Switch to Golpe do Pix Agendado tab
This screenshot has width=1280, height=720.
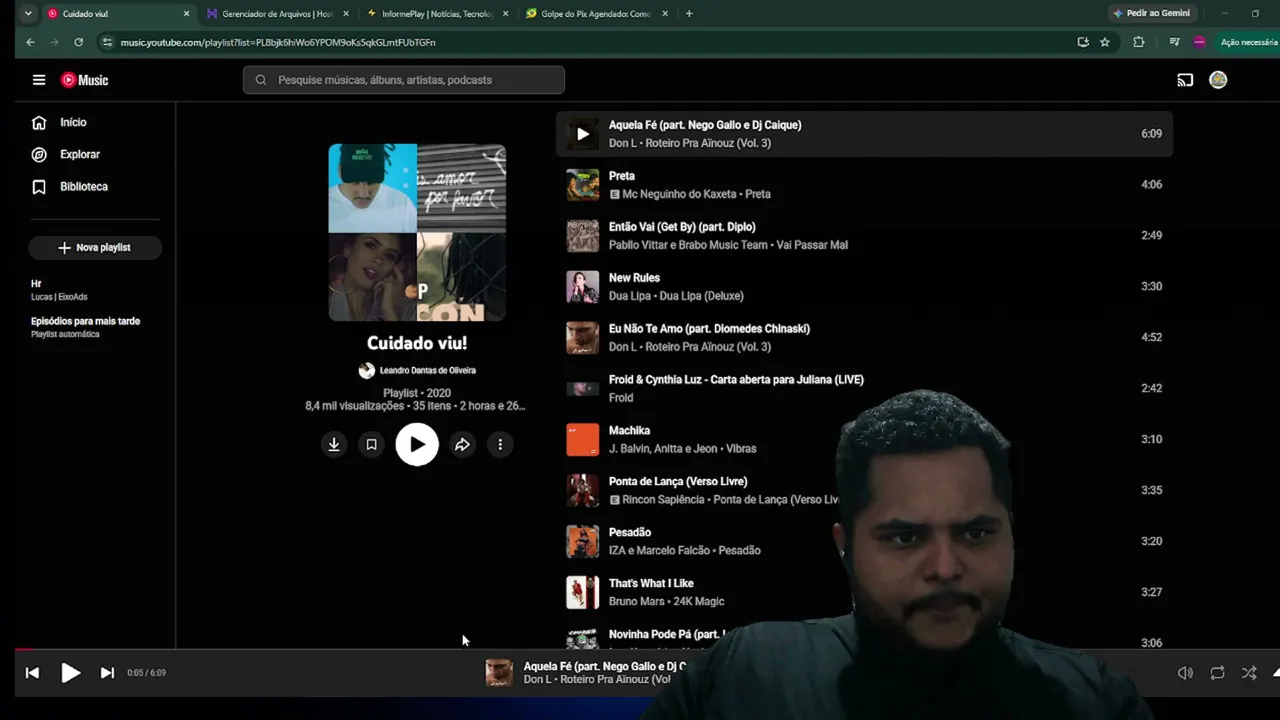coord(597,14)
